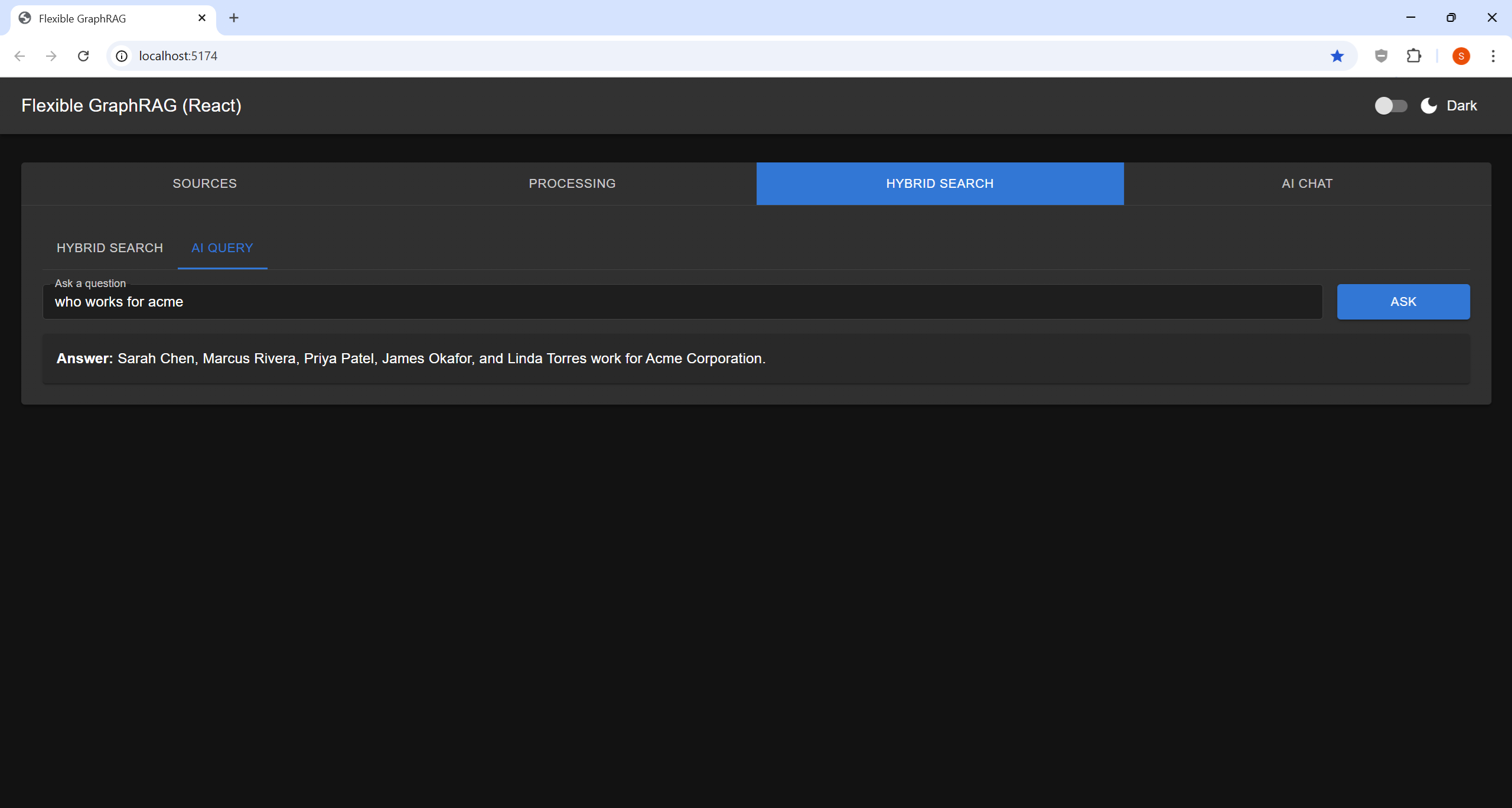Screen dimensions: 1512x808
Task: Click into the Ask a question field
Action: [x=682, y=302]
